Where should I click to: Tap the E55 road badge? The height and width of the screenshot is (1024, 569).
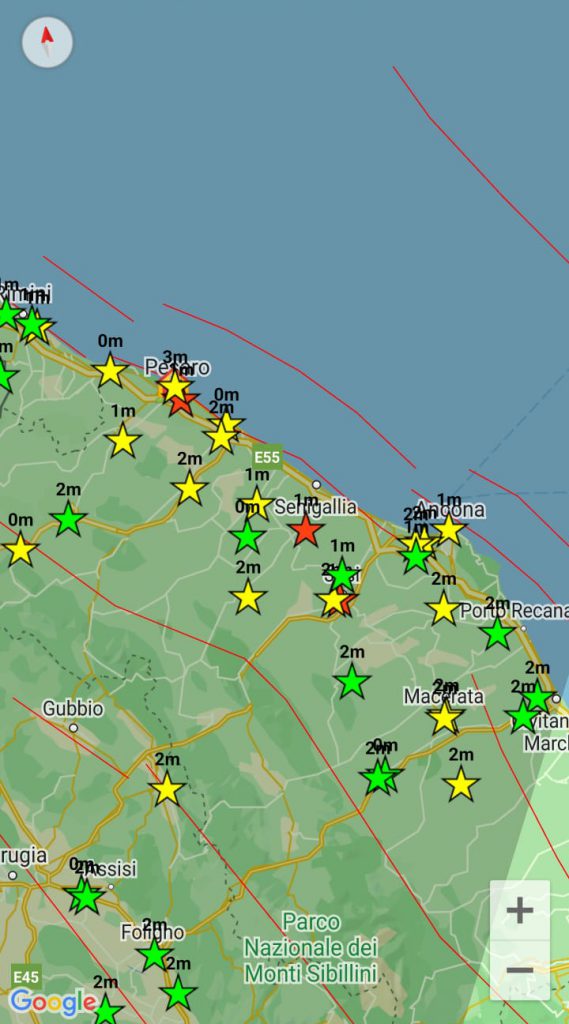[x=267, y=456]
